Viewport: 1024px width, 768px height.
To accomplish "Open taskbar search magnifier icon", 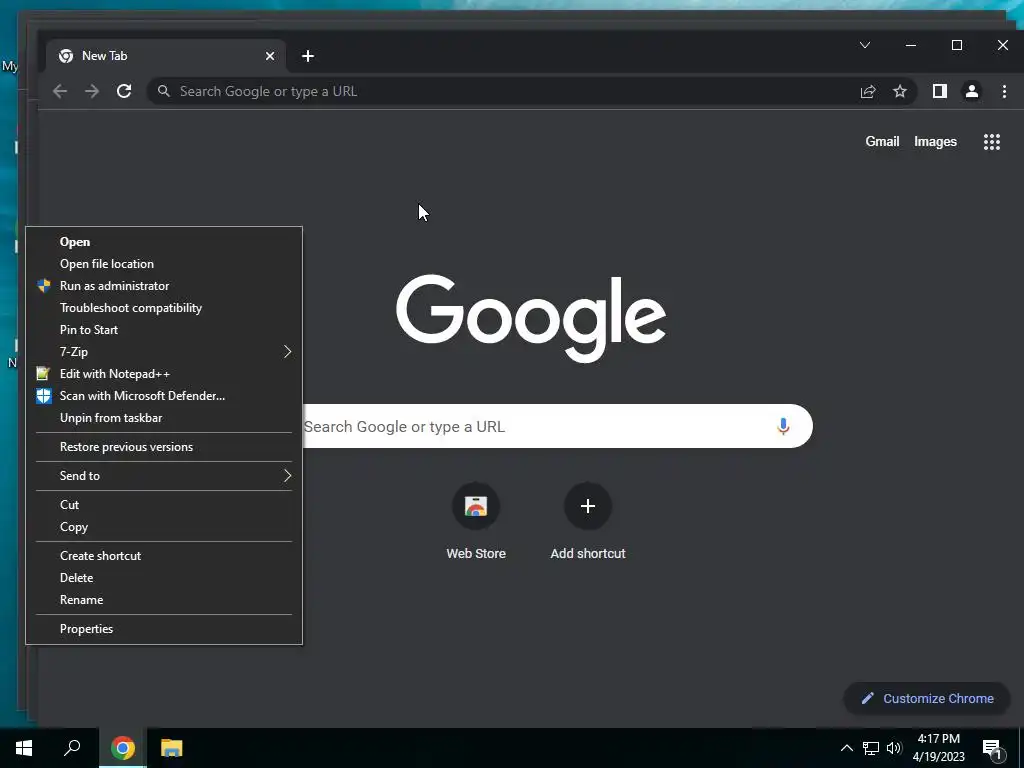I will click(72, 748).
